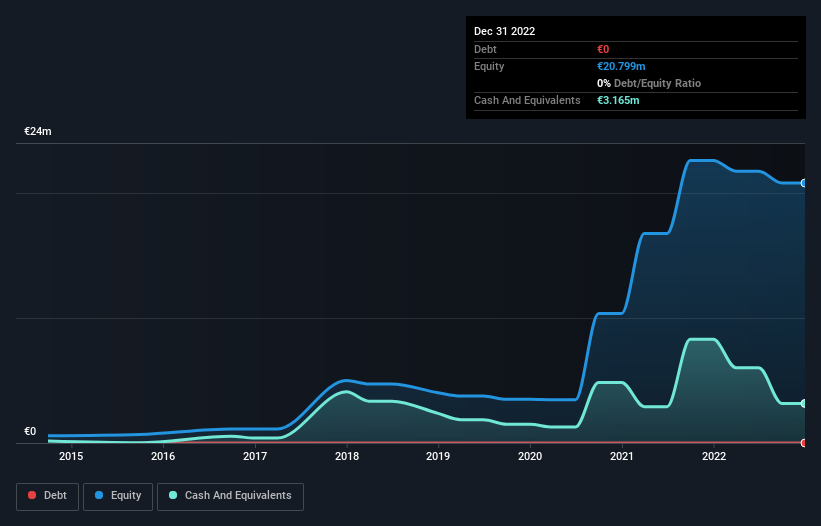Select the 2019 x-axis label
The height and width of the screenshot is (526, 821).
[438, 456]
